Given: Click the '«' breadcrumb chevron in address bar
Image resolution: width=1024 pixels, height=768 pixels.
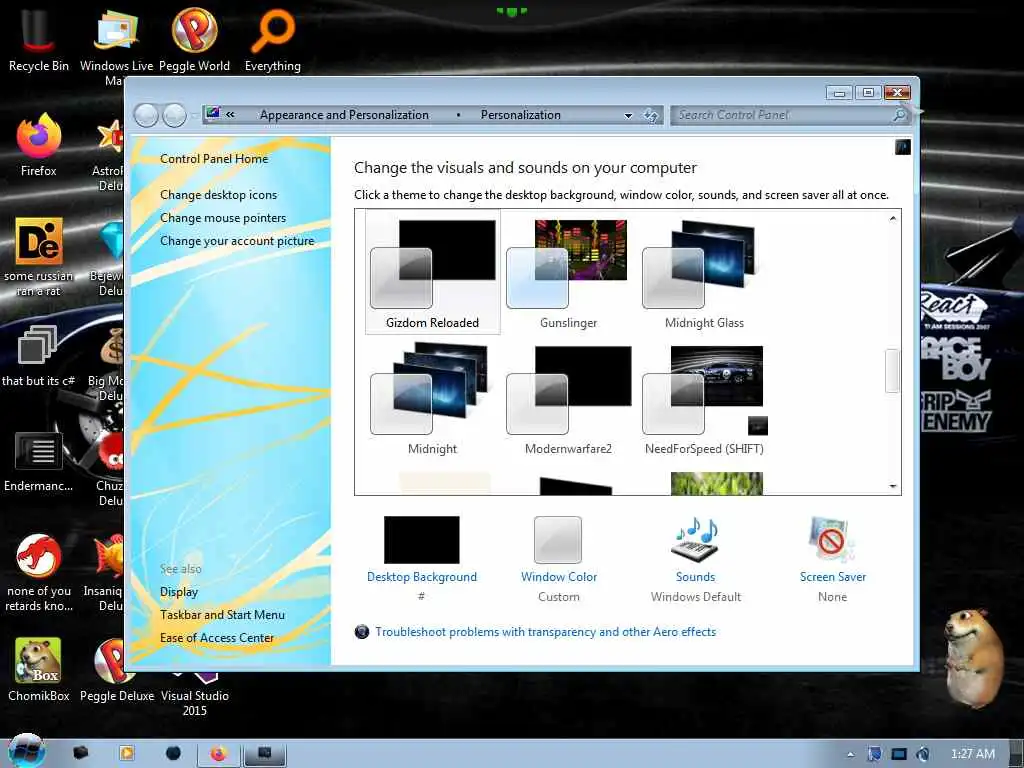Looking at the screenshot, I should (230, 114).
